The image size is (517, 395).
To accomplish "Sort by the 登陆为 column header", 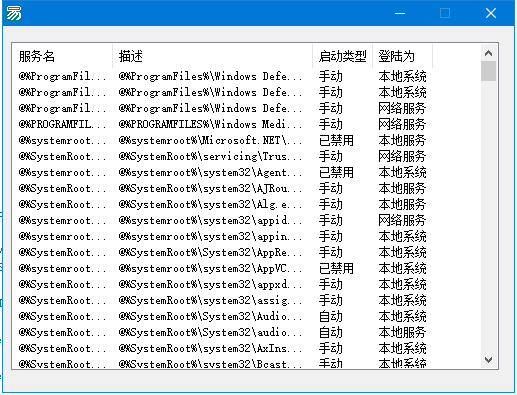I will [x=402, y=56].
